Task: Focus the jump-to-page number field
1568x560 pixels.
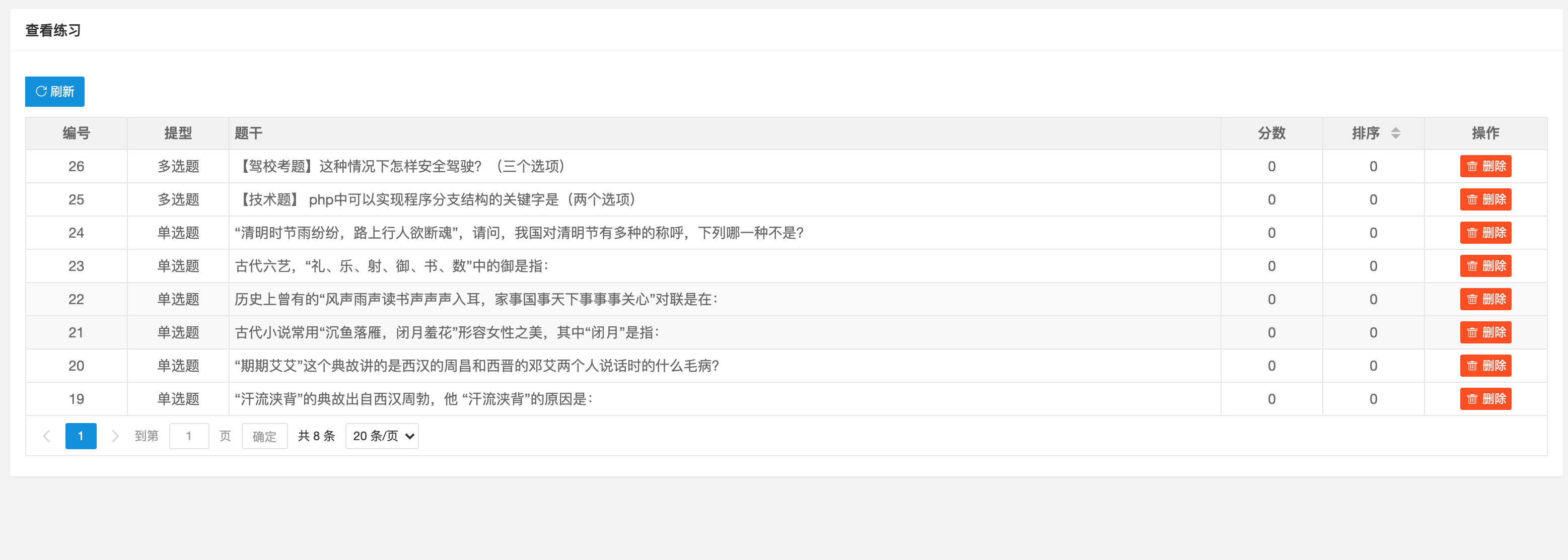Action: tap(189, 436)
